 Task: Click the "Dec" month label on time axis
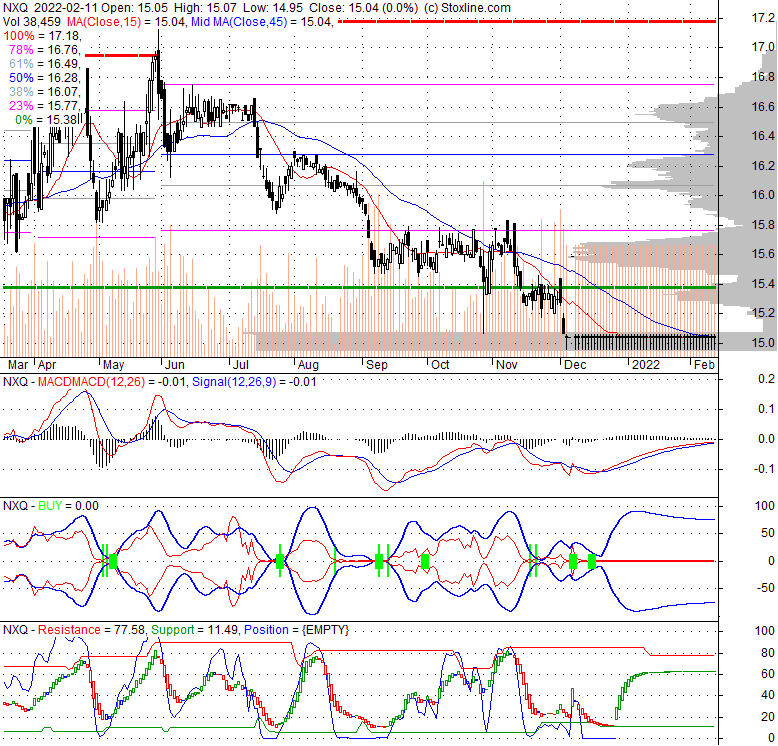coord(576,365)
